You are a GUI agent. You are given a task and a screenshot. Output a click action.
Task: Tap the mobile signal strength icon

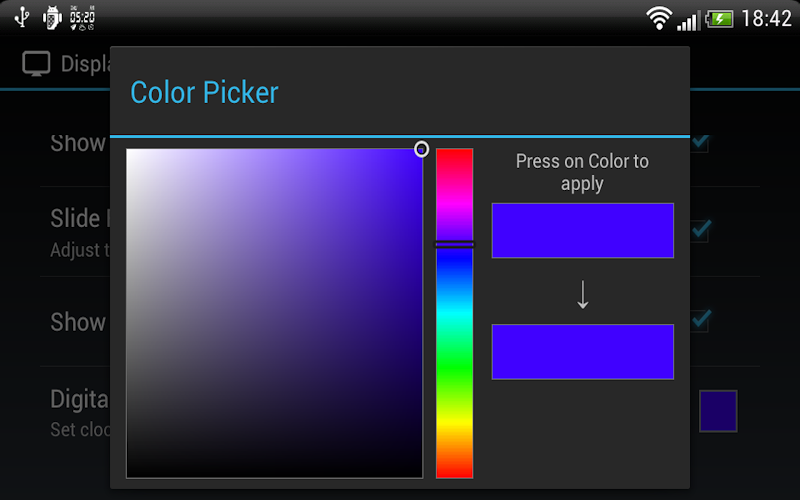688,19
